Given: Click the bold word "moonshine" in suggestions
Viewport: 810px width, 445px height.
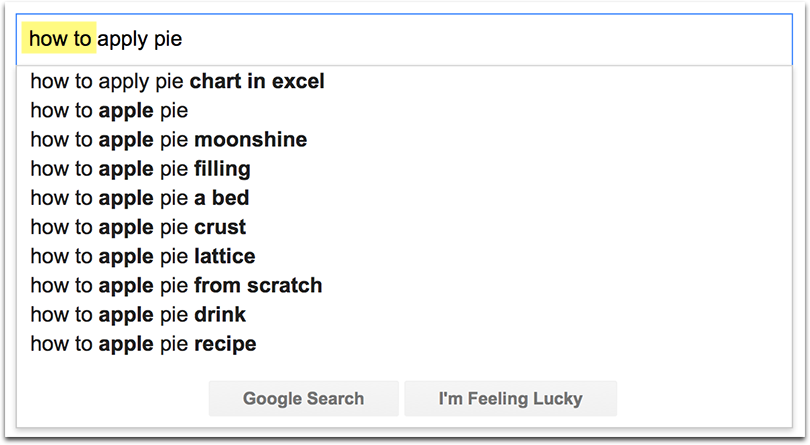Looking at the screenshot, I should click(x=250, y=139).
